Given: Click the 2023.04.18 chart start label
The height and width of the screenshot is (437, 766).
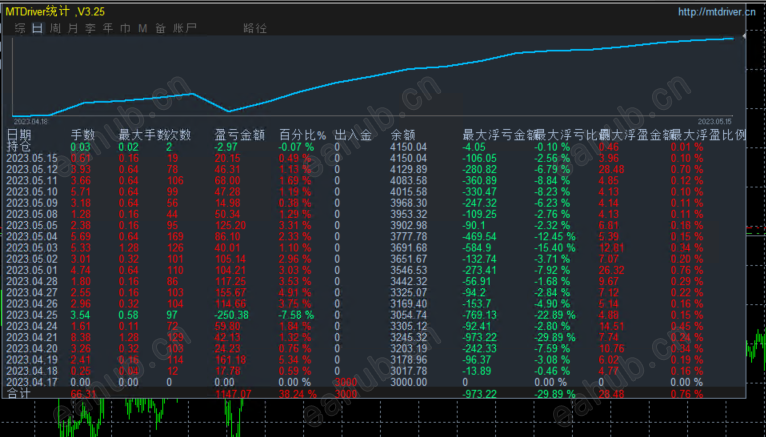Looking at the screenshot, I should pos(31,122).
